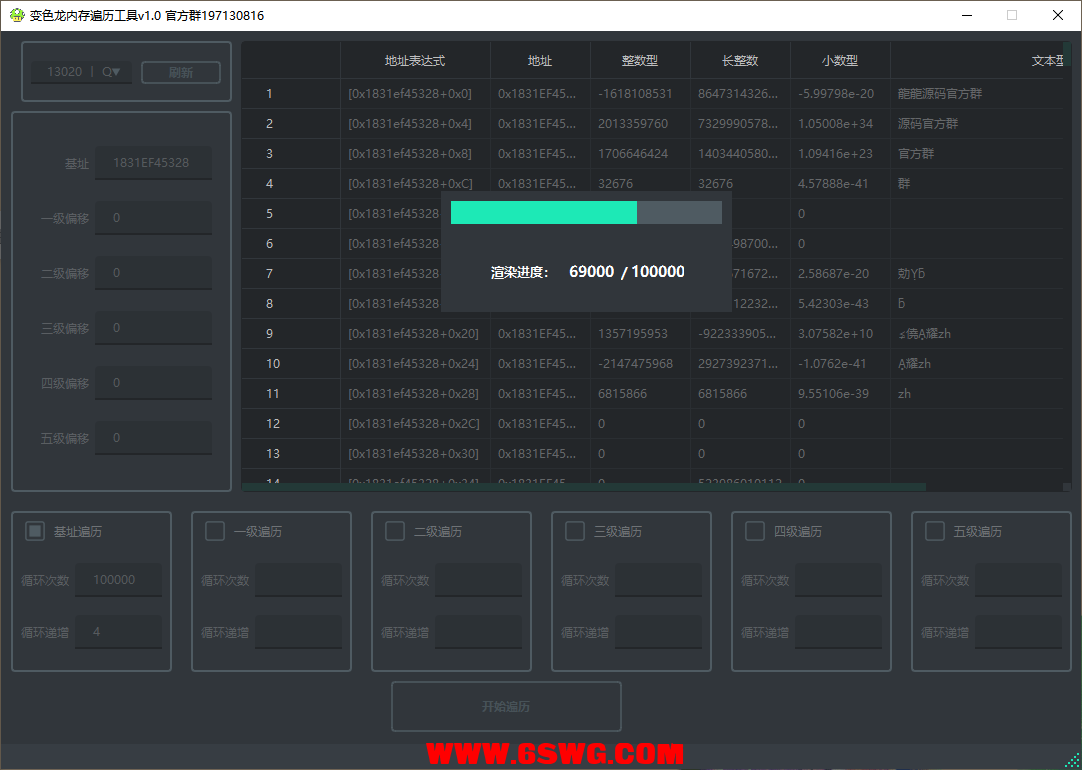
Task: Click the window resize grip at bottom-right
Action: coord(1072,761)
